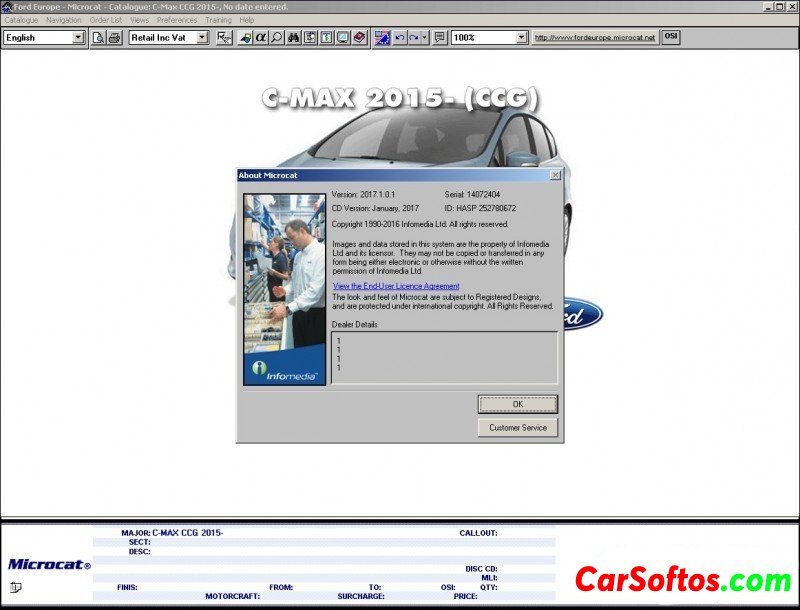800x610 pixels.
Task: Click the binoculars find icon
Action: click(294, 38)
